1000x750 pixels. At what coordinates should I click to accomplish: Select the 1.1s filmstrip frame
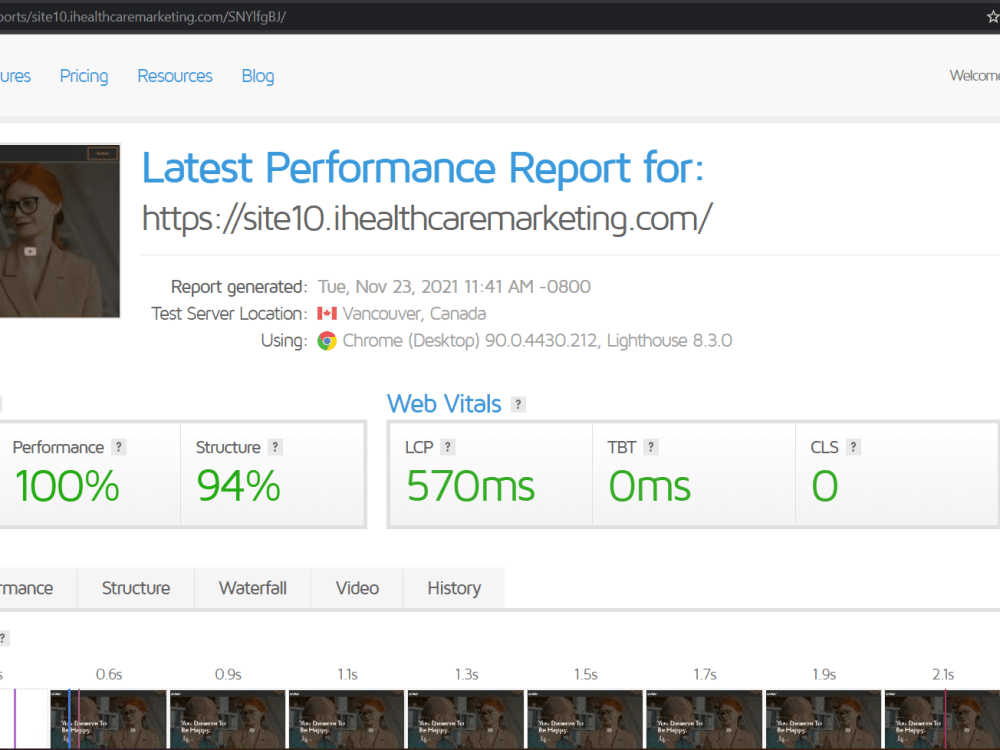coord(347,719)
